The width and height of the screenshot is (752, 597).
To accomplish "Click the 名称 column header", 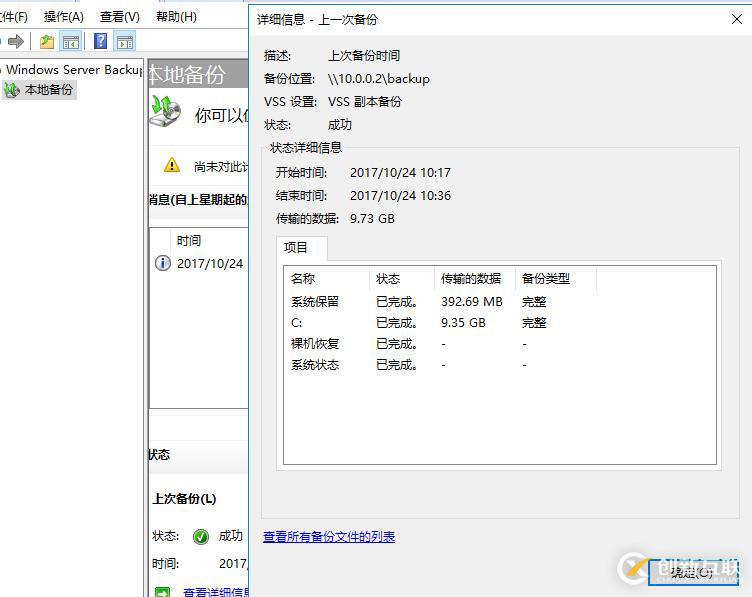I will tap(327, 279).
